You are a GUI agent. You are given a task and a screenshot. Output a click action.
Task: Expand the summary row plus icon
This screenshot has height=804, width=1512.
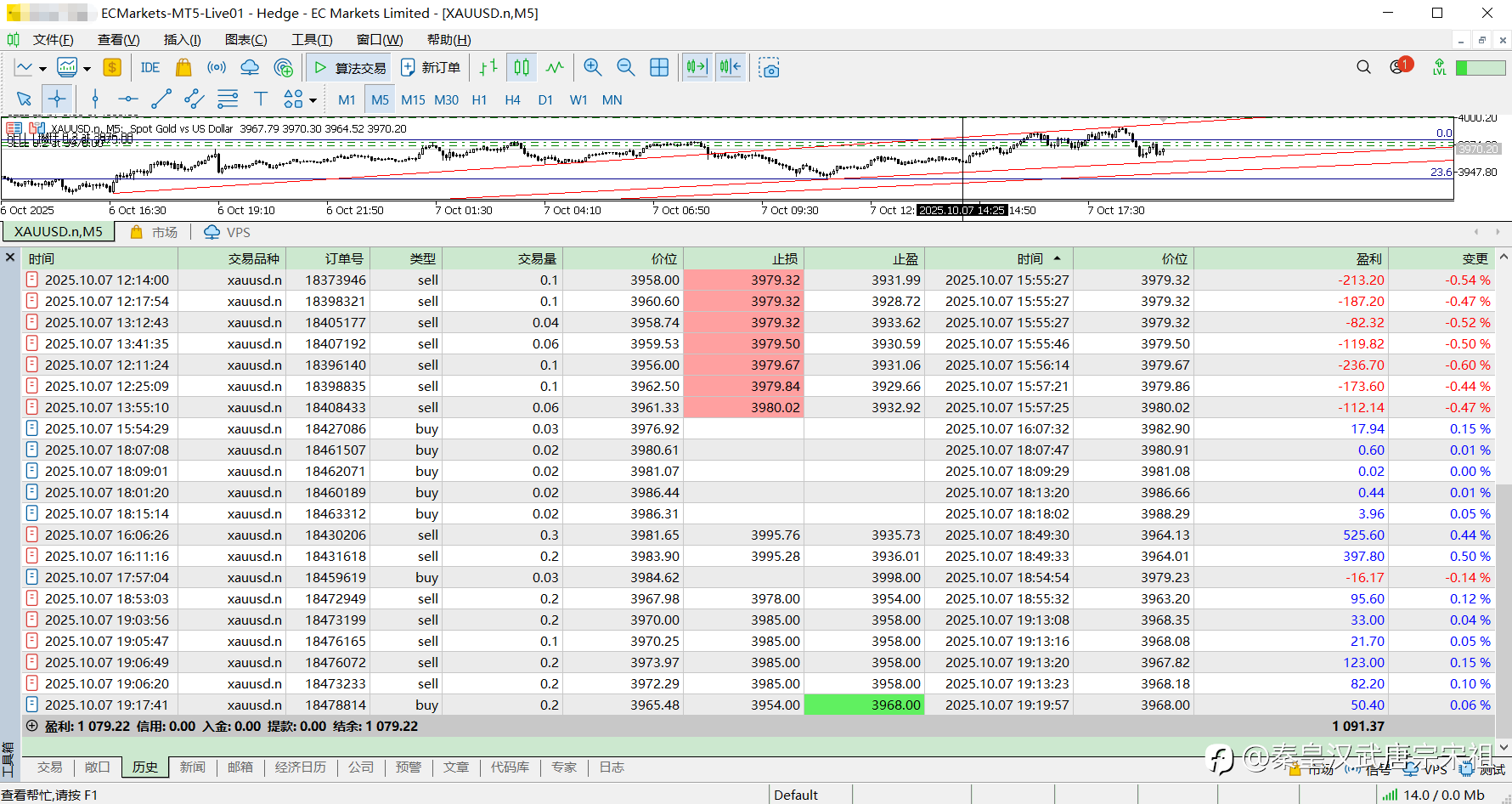32,726
